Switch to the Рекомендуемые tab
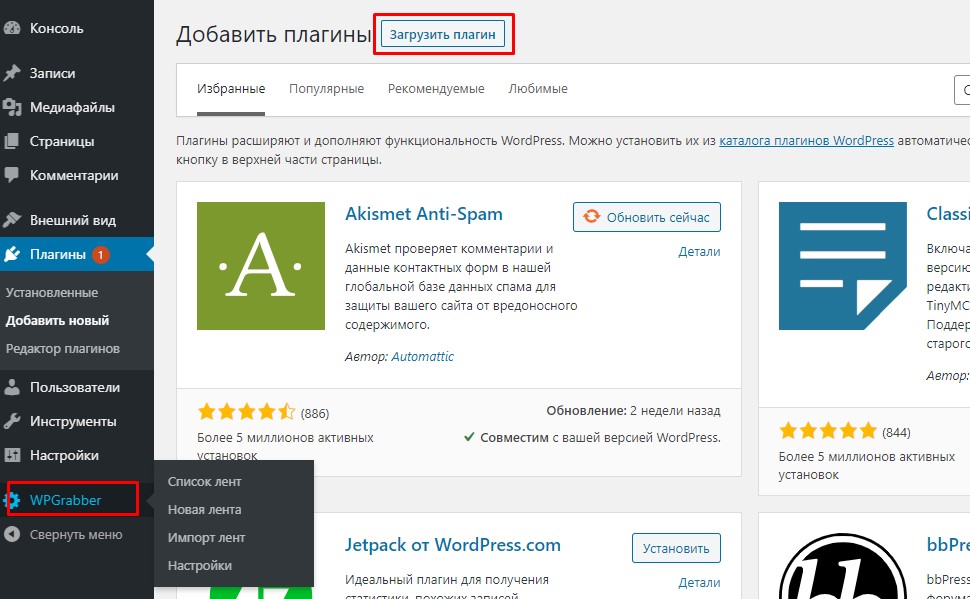 [436, 88]
